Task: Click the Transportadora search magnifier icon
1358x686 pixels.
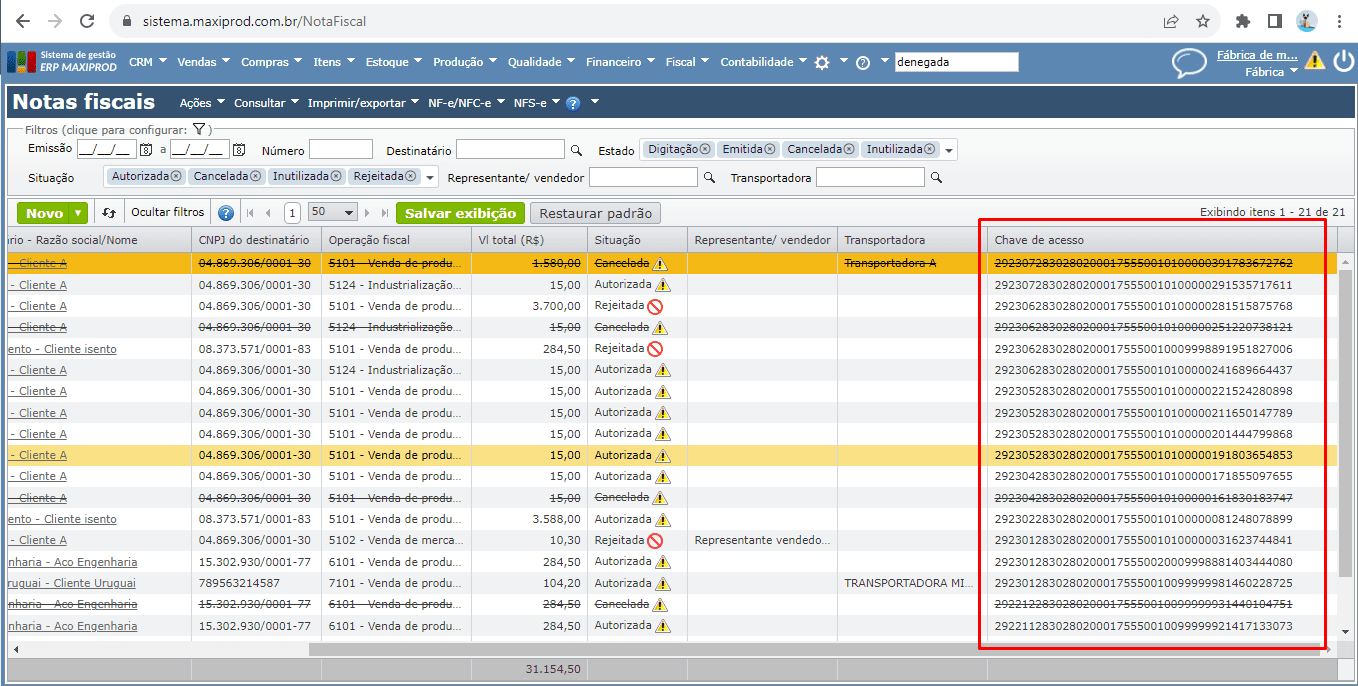Action: 936,177
